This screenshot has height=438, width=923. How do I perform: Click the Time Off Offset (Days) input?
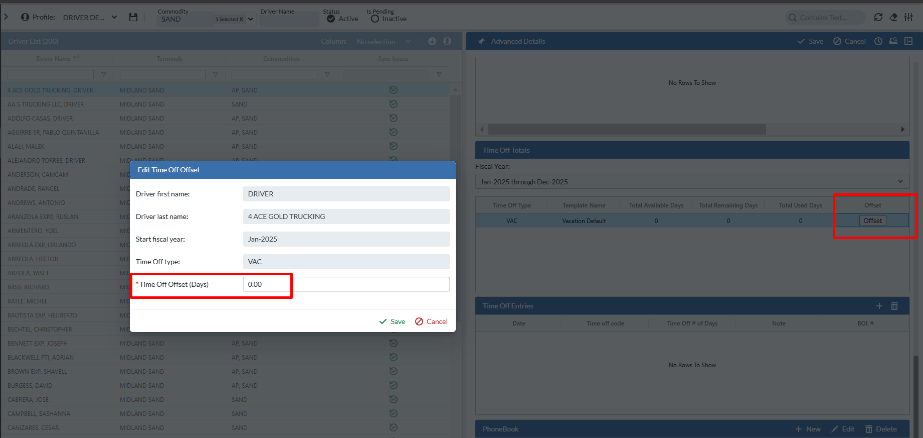pyautogui.click(x=346, y=284)
